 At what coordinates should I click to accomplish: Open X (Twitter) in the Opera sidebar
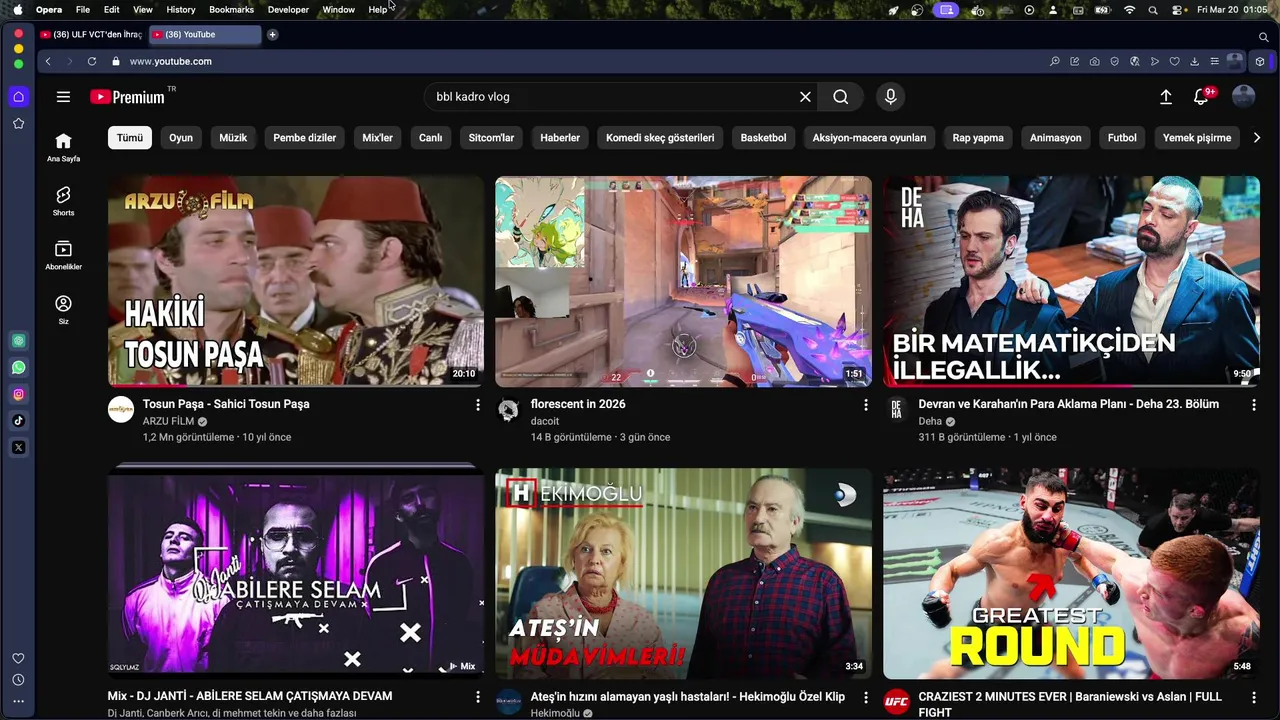pos(18,447)
